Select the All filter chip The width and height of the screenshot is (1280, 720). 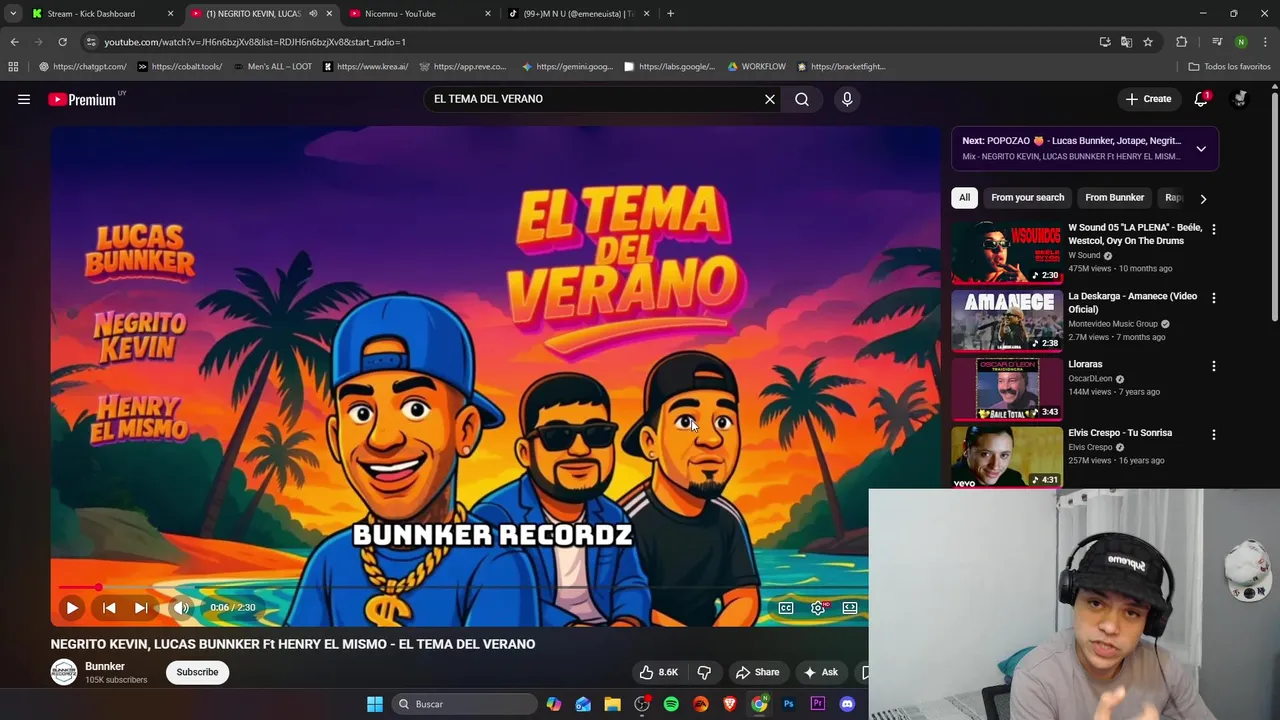click(x=964, y=197)
